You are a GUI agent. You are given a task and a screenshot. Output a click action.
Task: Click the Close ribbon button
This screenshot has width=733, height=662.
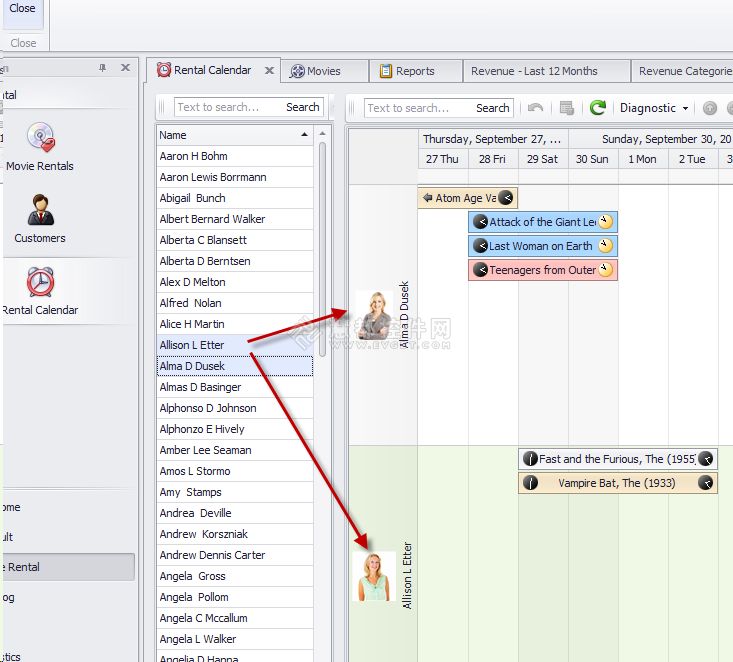[x=22, y=14]
